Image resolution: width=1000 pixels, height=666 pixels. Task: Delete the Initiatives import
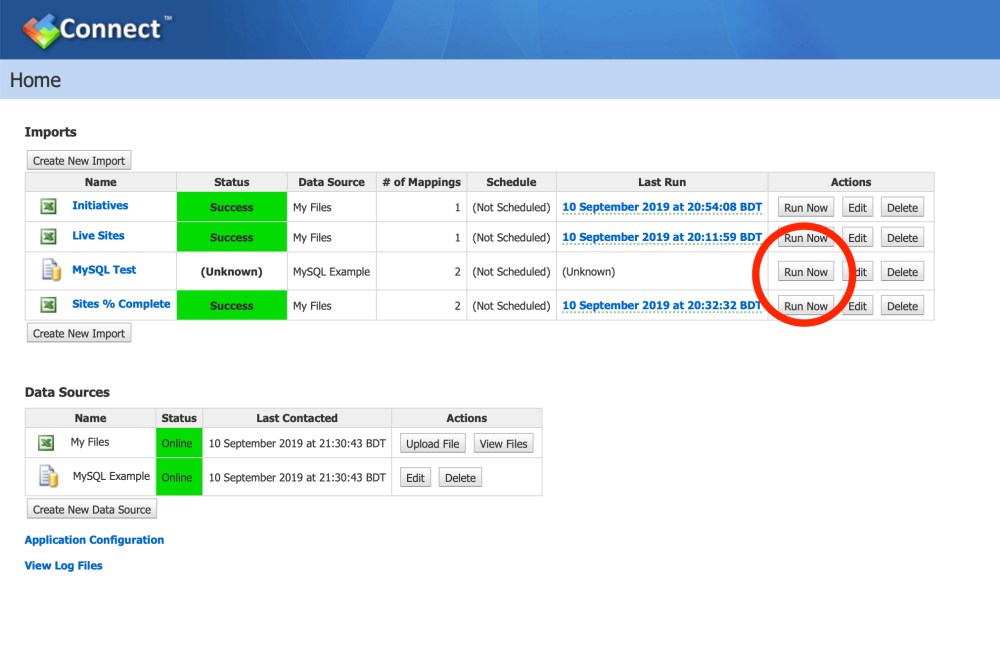[902, 207]
